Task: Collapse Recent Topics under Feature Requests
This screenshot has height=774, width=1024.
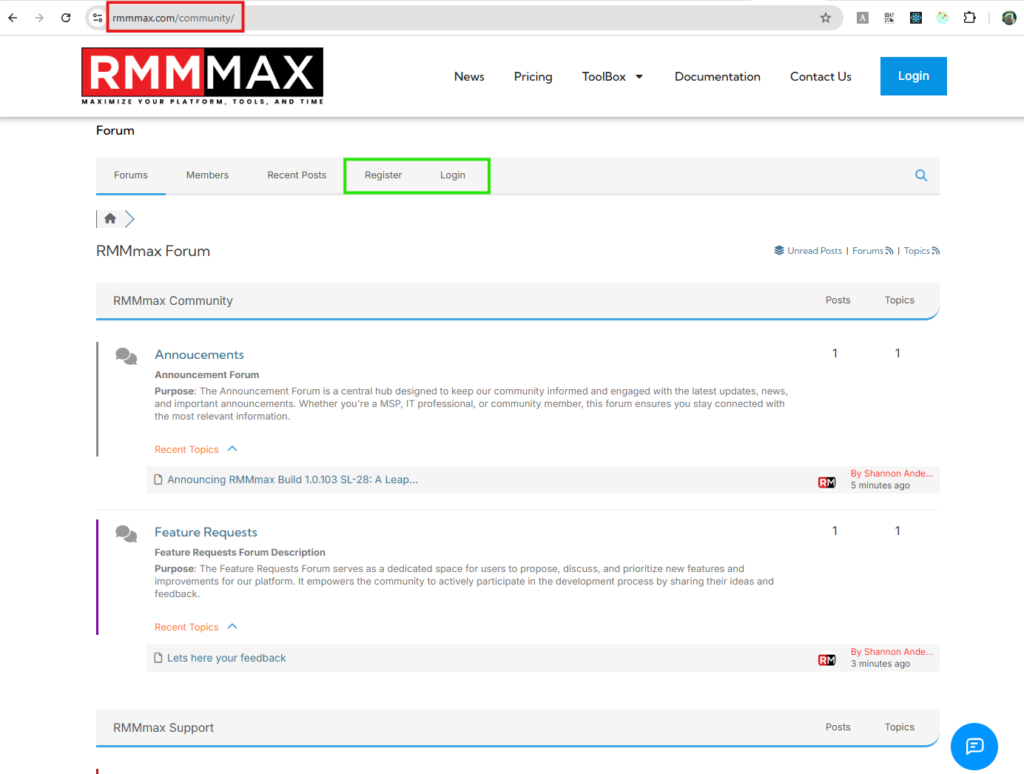Action: [x=232, y=626]
